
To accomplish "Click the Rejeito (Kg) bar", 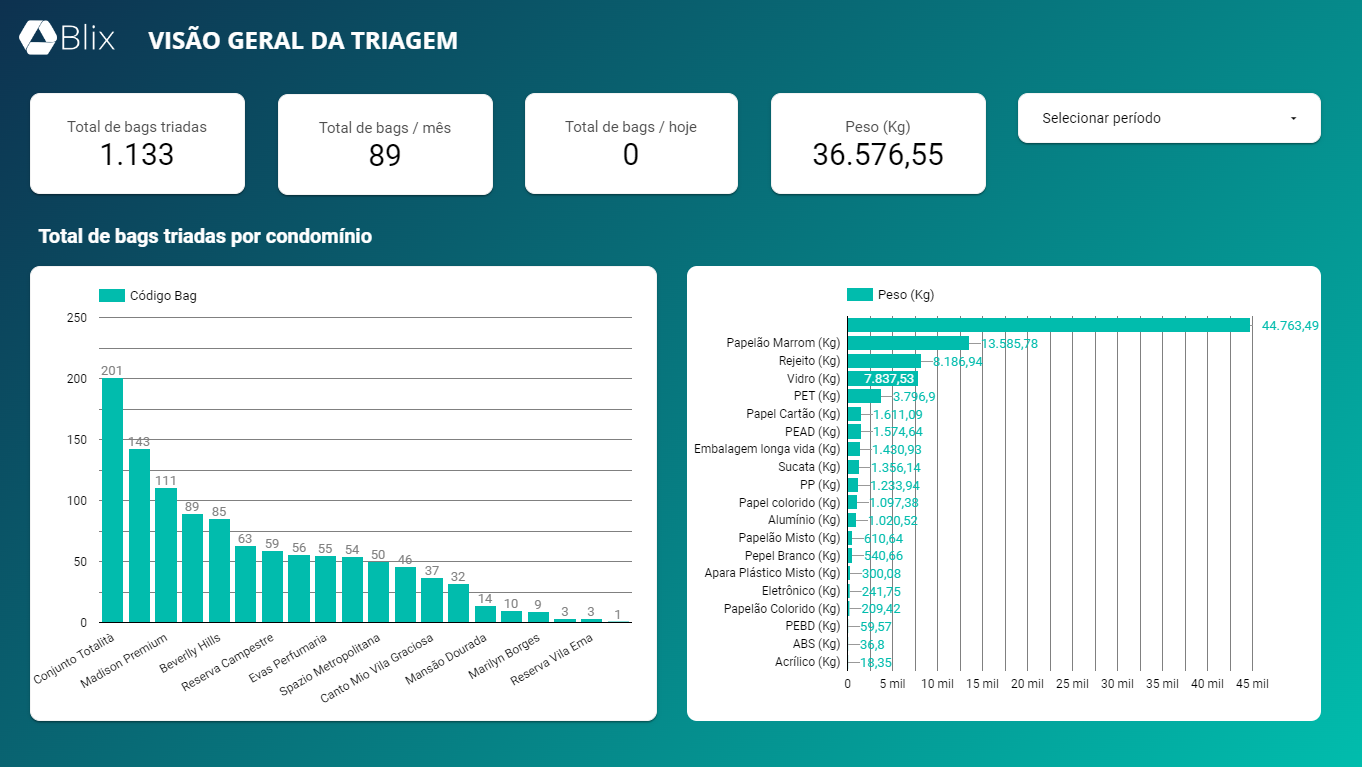I will pos(884,361).
